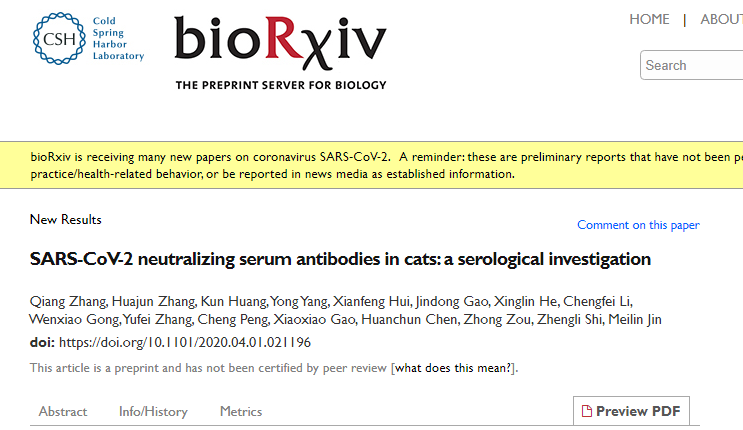Screen dimensions: 743x430
Task: Open the HOME menu item
Action: 649,19
